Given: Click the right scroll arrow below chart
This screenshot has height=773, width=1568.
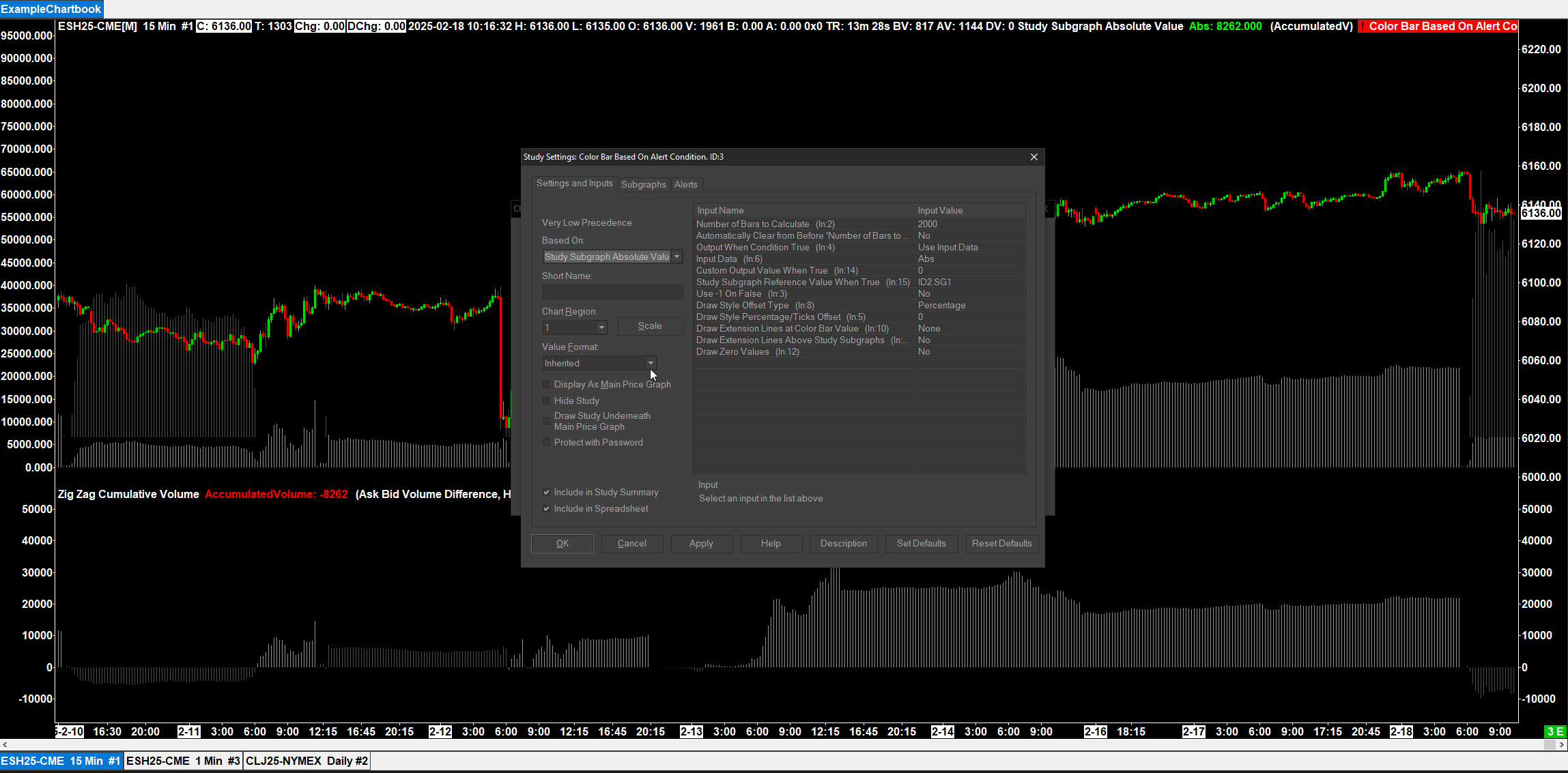Looking at the screenshot, I should click(x=1561, y=744).
